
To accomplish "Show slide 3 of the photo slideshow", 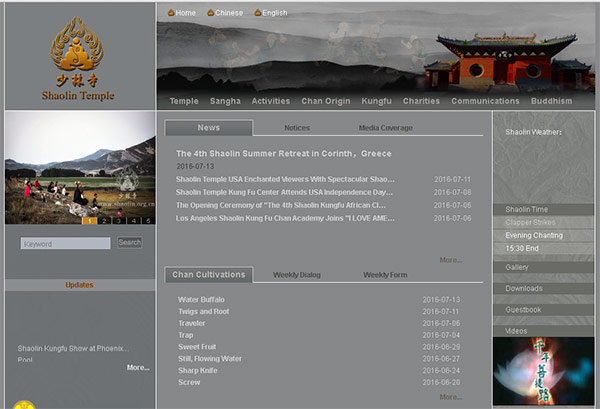I will tap(119, 220).
